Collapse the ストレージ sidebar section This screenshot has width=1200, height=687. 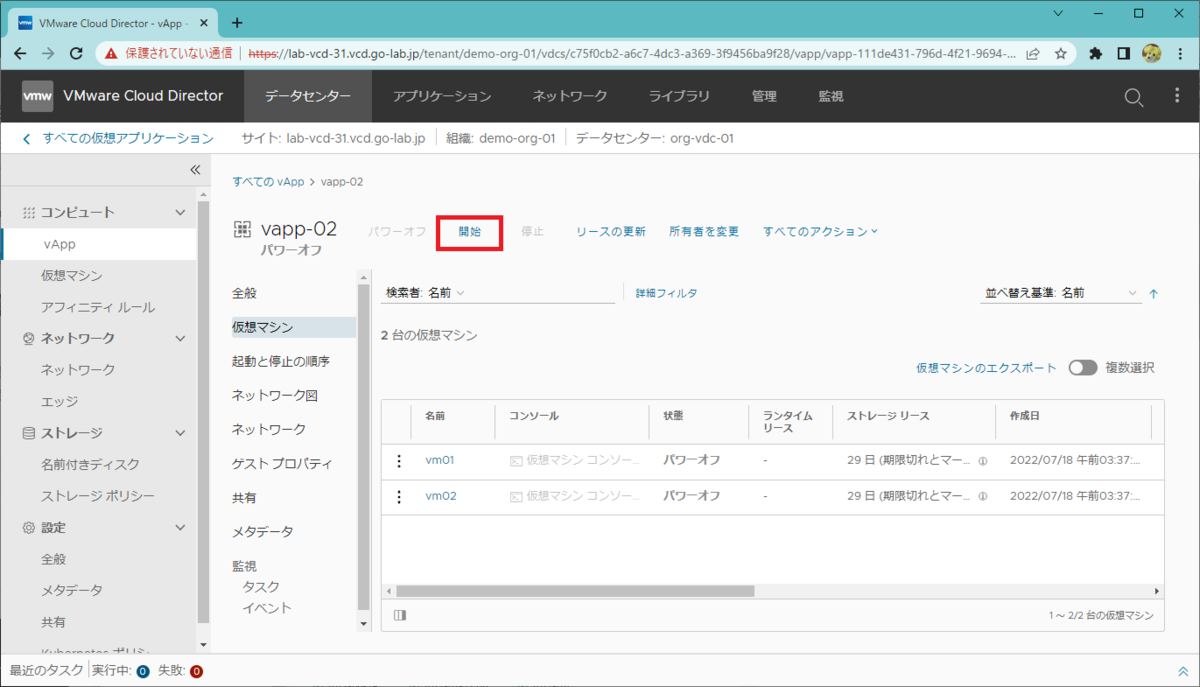pyautogui.click(x=180, y=433)
